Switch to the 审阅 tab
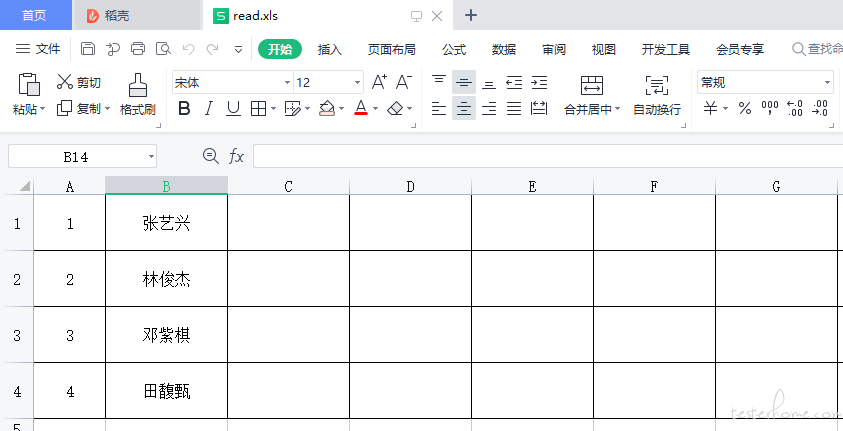Image resolution: width=843 pixels, height=431 pixels. pyautogui.click(x=554, y=49)
